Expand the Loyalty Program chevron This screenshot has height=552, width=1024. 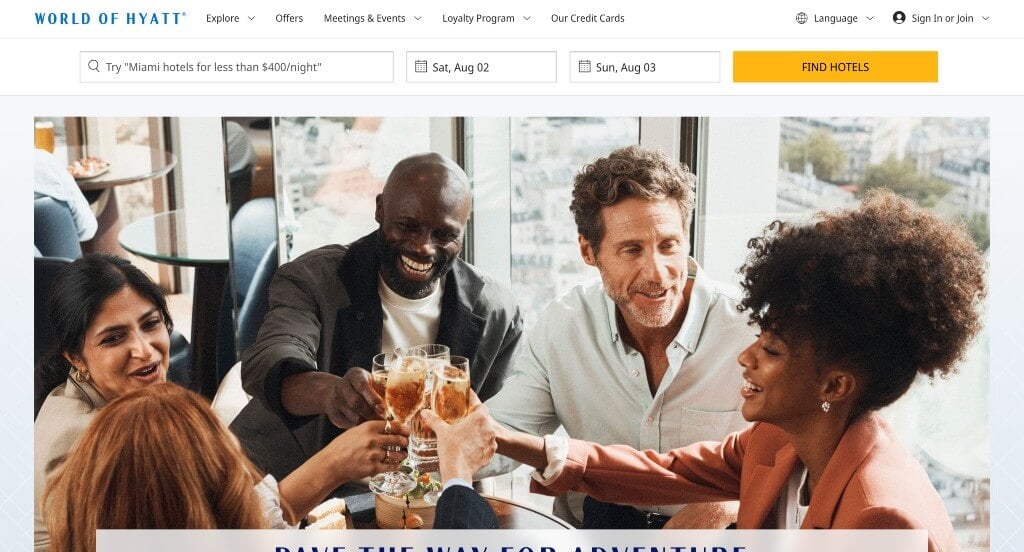point(527,19)
